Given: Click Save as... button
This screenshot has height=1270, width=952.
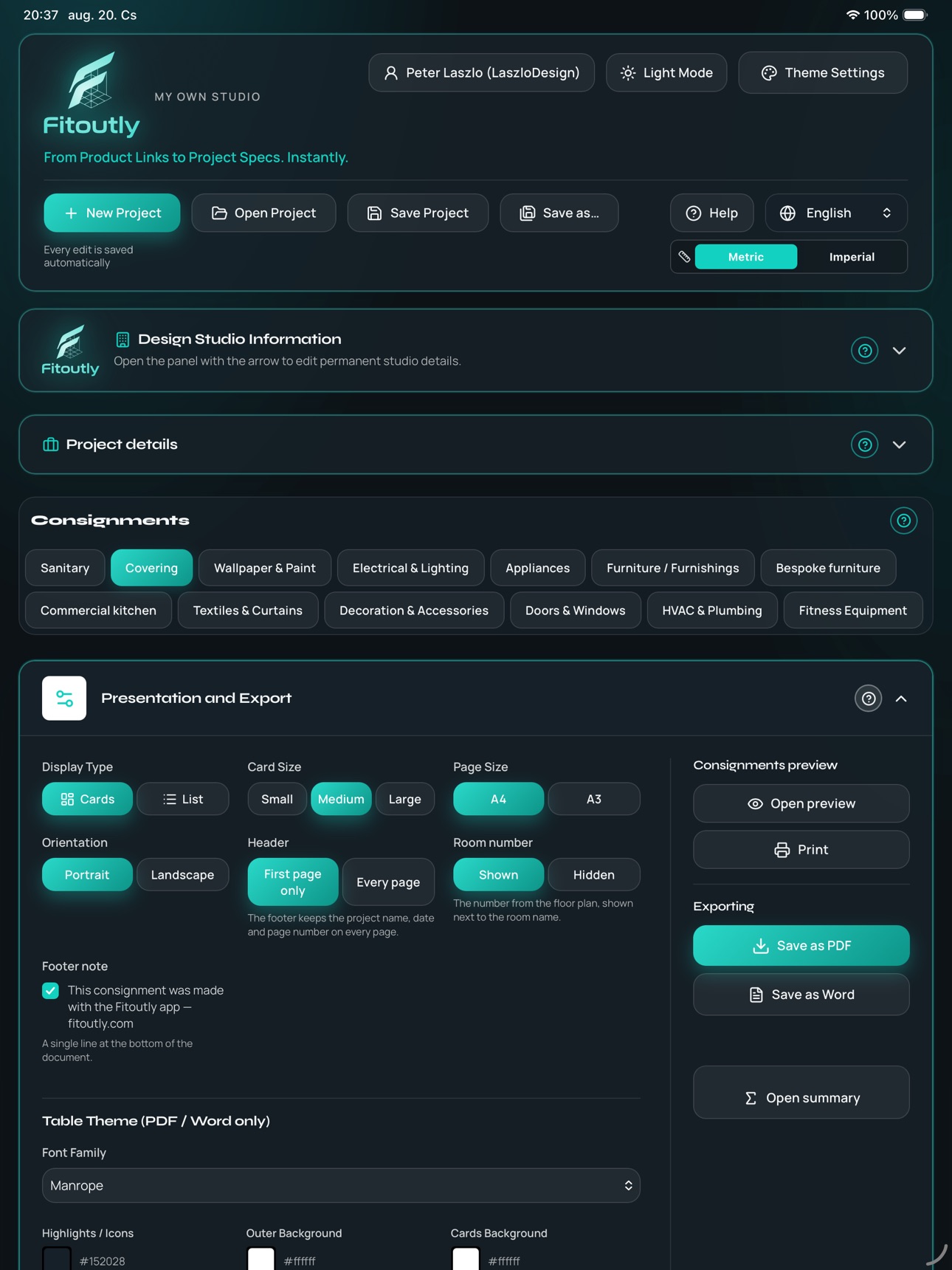Looking at the screenshot, I should [x=559, y=213].
